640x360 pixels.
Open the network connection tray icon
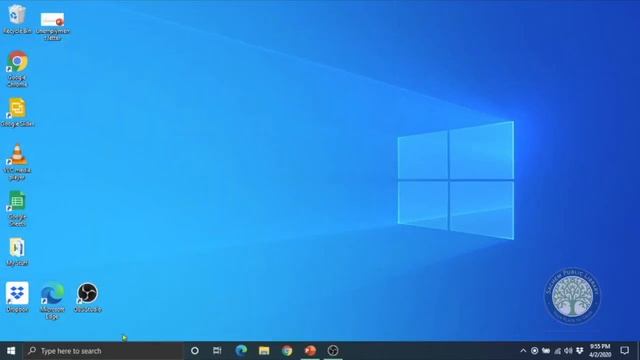point(557,351)
